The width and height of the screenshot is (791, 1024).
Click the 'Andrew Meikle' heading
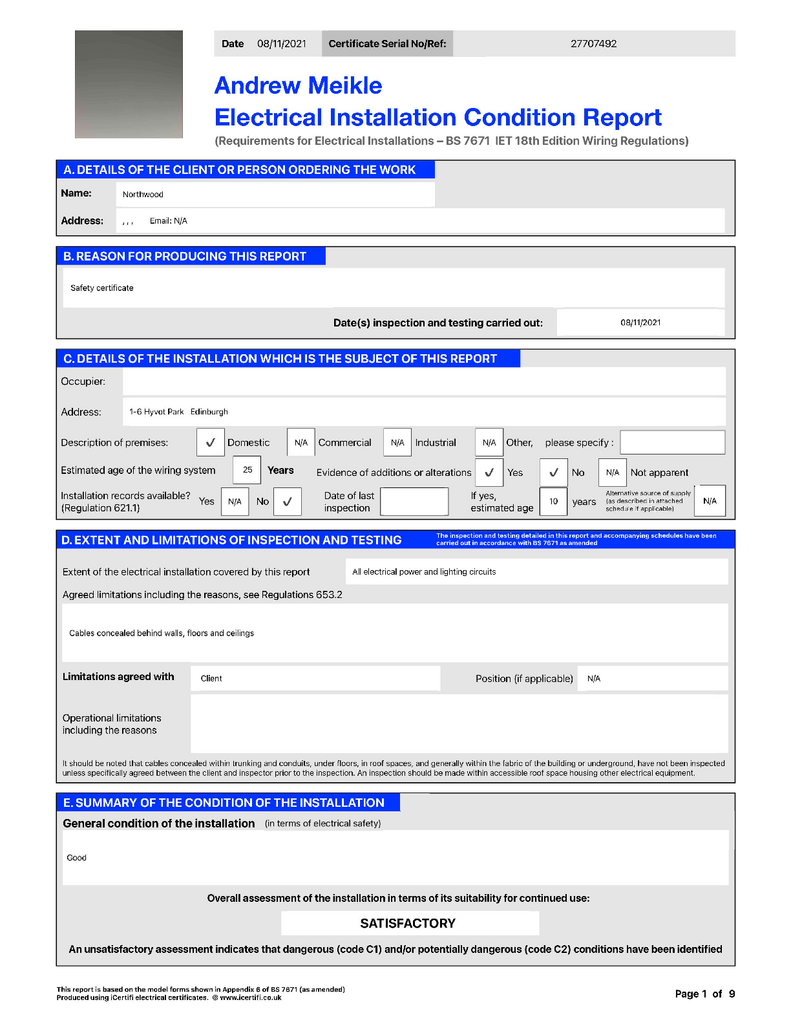(298, 86)
